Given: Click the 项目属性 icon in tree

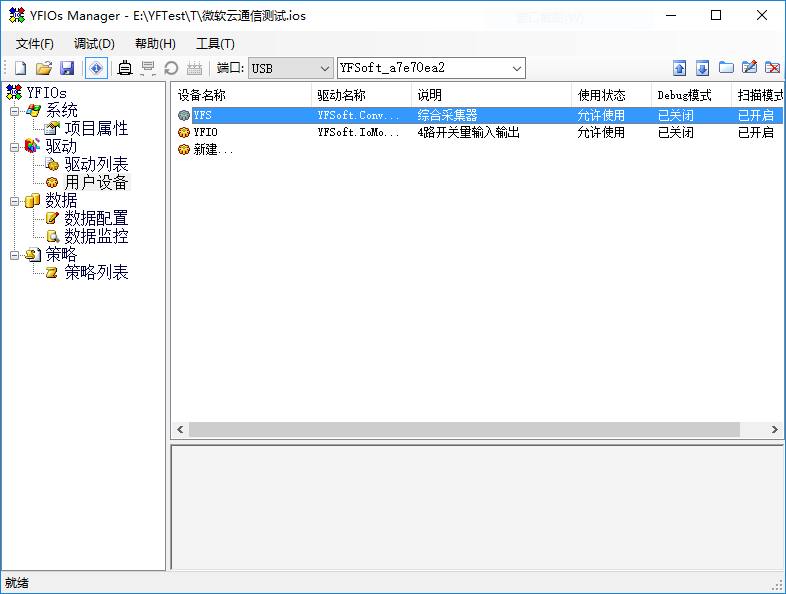Looking at the screenshot, I should click(52, 129).
